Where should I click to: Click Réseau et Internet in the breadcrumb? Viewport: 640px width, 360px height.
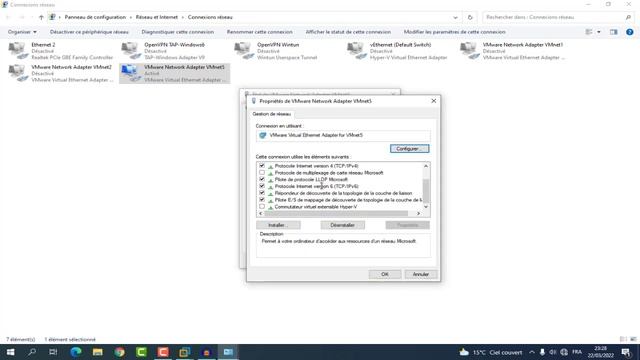pos(157,17)
